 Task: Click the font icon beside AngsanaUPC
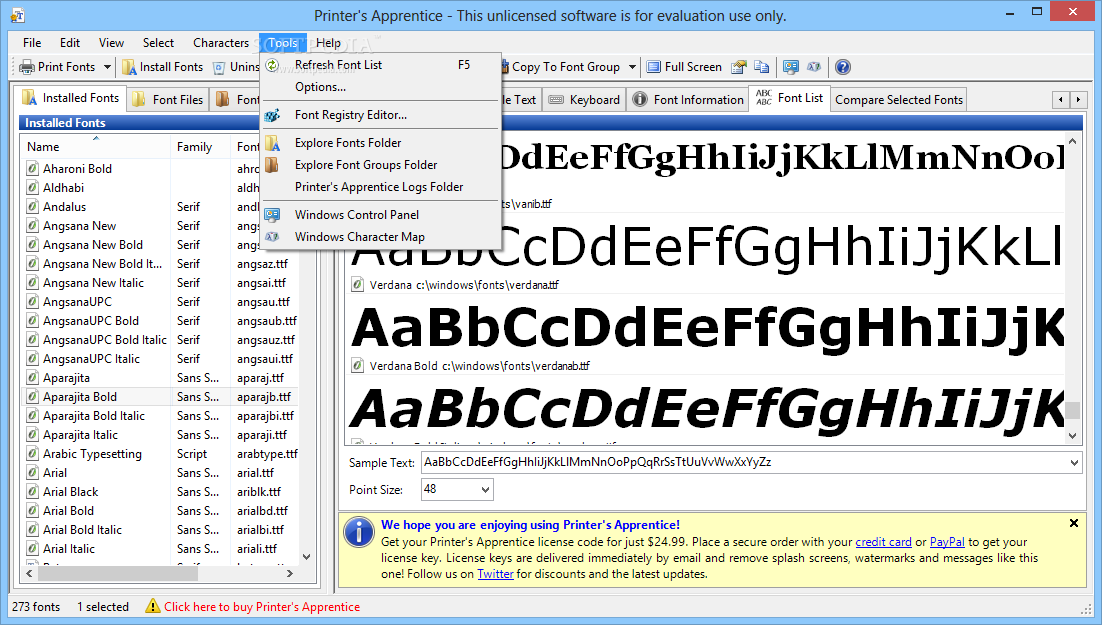32,302
